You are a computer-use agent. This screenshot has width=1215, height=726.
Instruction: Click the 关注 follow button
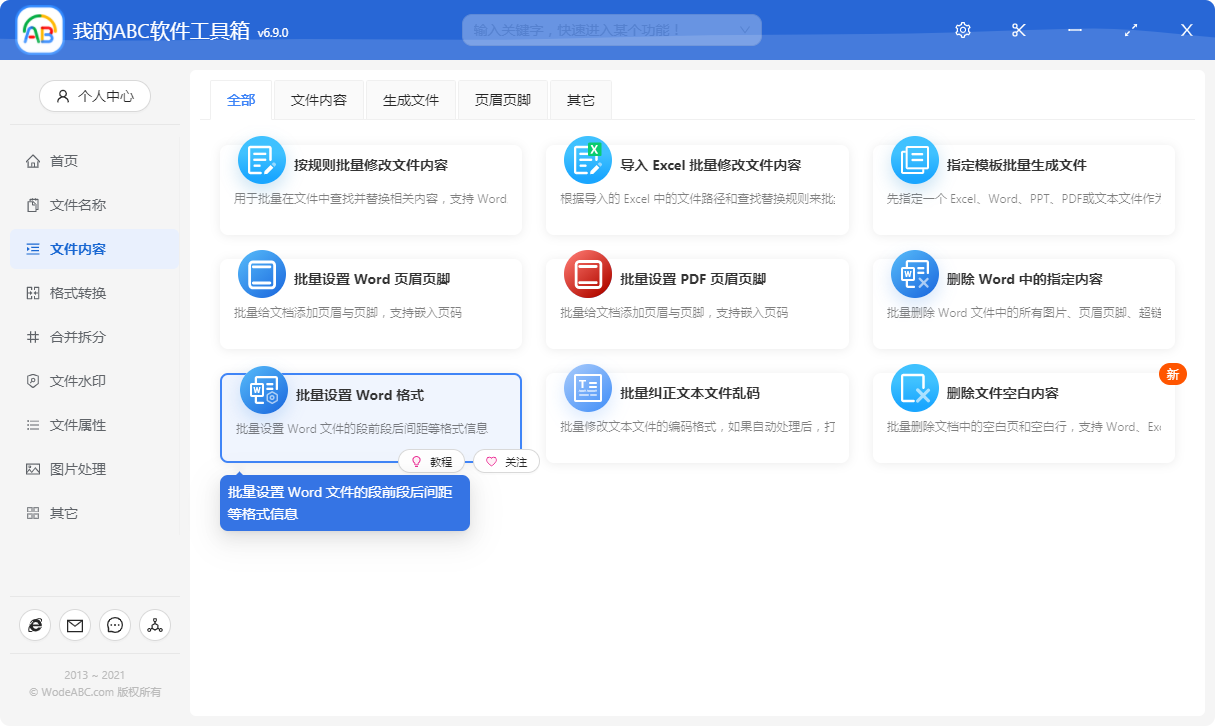506,461
